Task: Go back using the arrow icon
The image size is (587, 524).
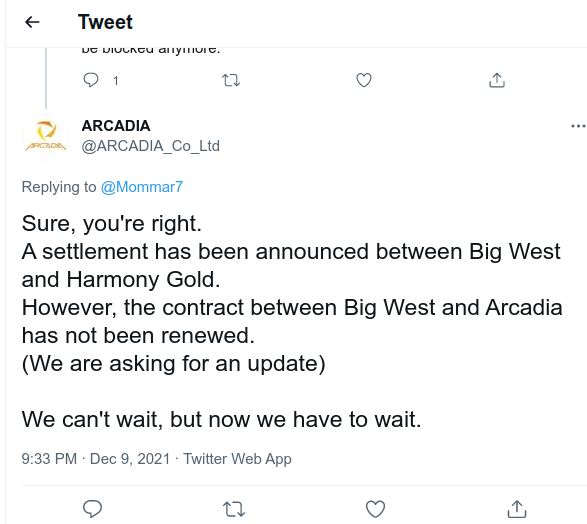Action: tap(32, 22)
